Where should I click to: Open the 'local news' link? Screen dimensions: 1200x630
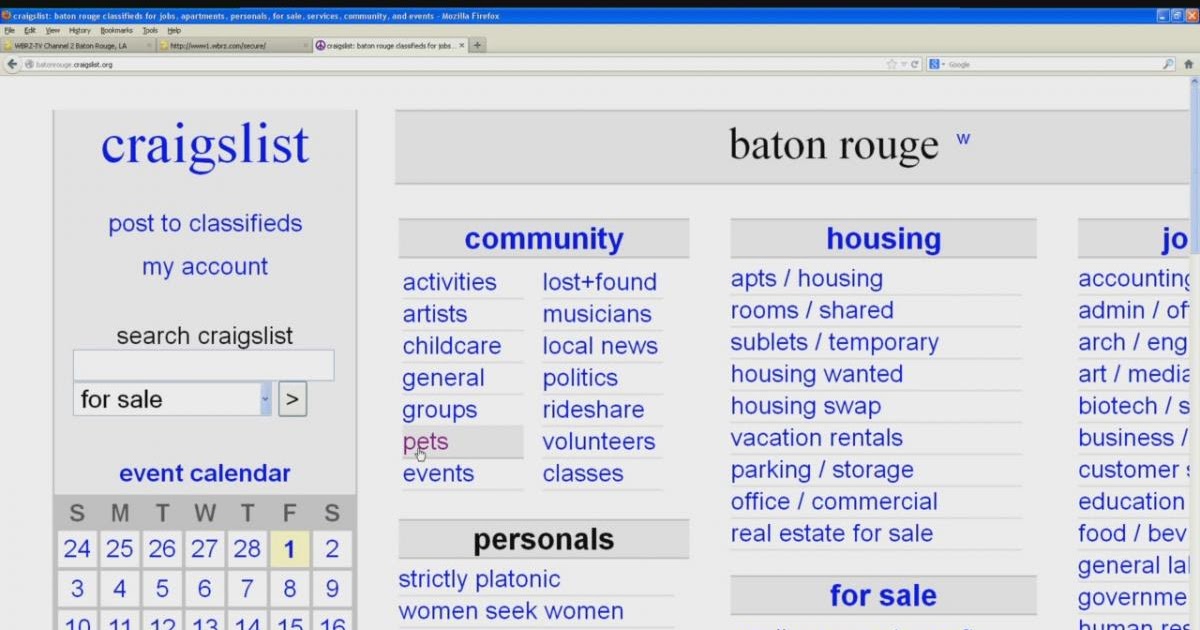click(x=600, y=346)
